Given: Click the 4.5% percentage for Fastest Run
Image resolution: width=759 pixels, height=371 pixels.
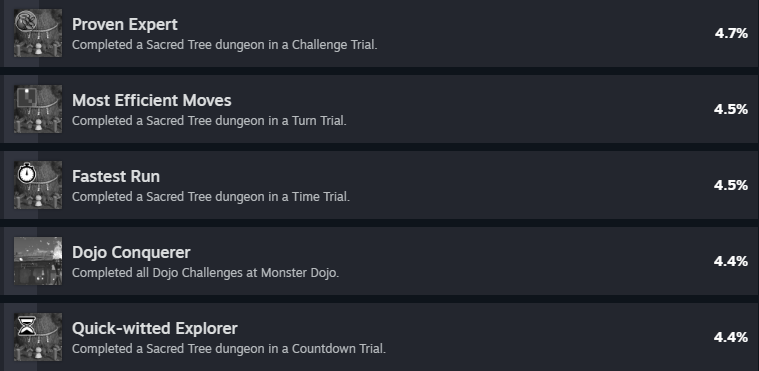Looking at the screenshot, I should [731, 186].
